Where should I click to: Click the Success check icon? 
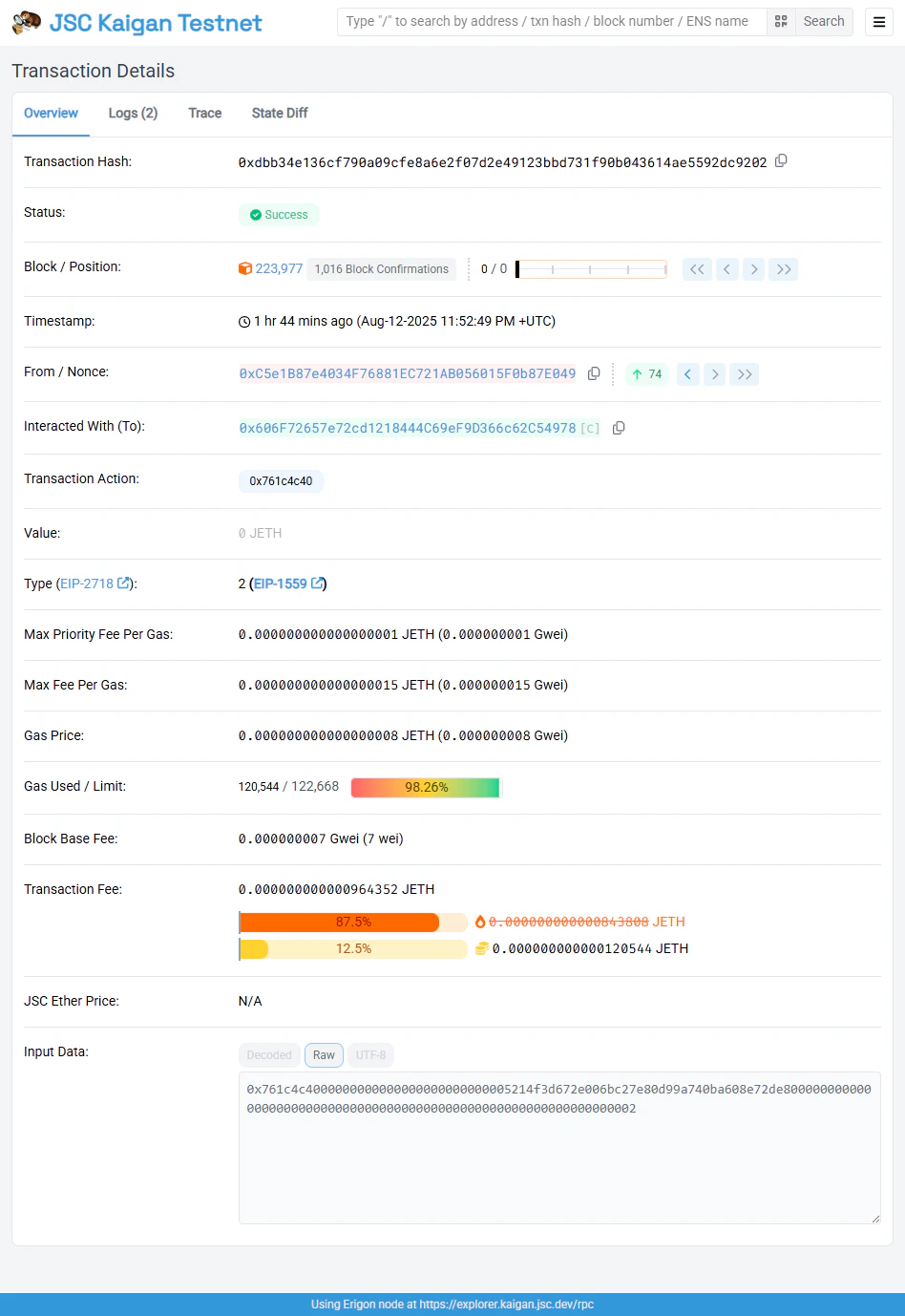pos(256,215)
